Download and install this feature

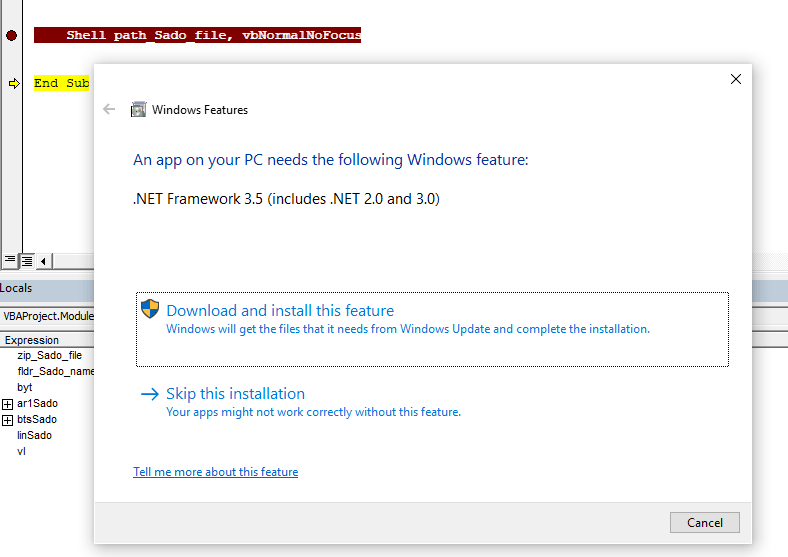point(280,311)
